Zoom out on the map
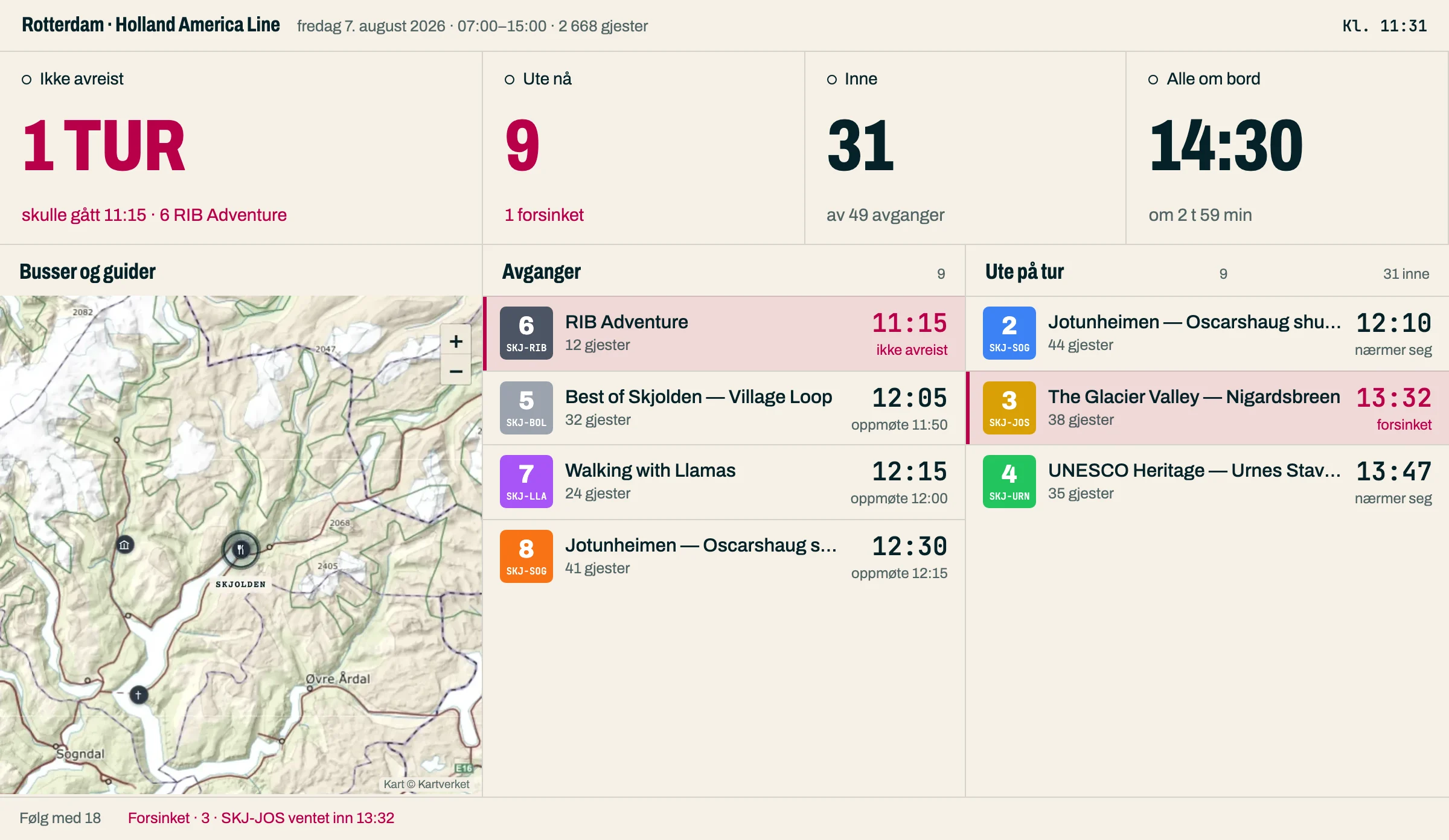The image size is (1449, 840). (x=456, y=371)
